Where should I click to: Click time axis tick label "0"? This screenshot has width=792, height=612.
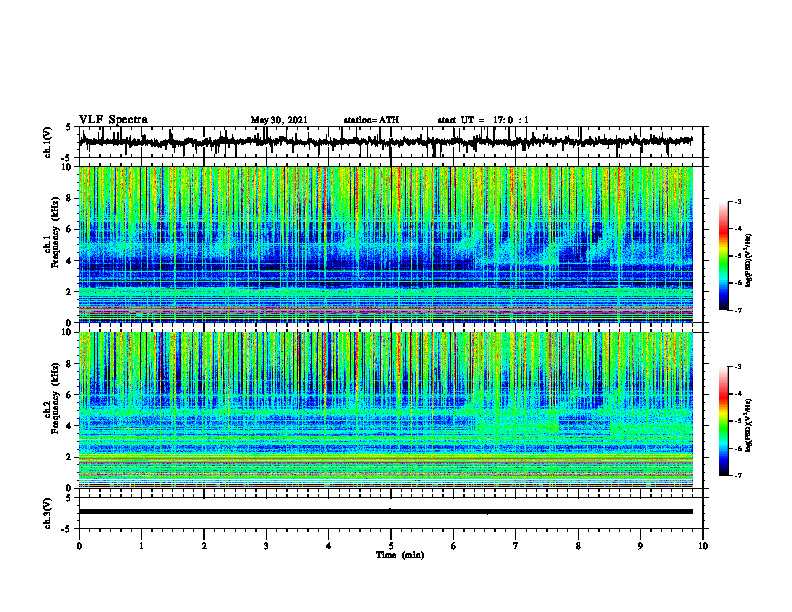[x=79, y=546]
